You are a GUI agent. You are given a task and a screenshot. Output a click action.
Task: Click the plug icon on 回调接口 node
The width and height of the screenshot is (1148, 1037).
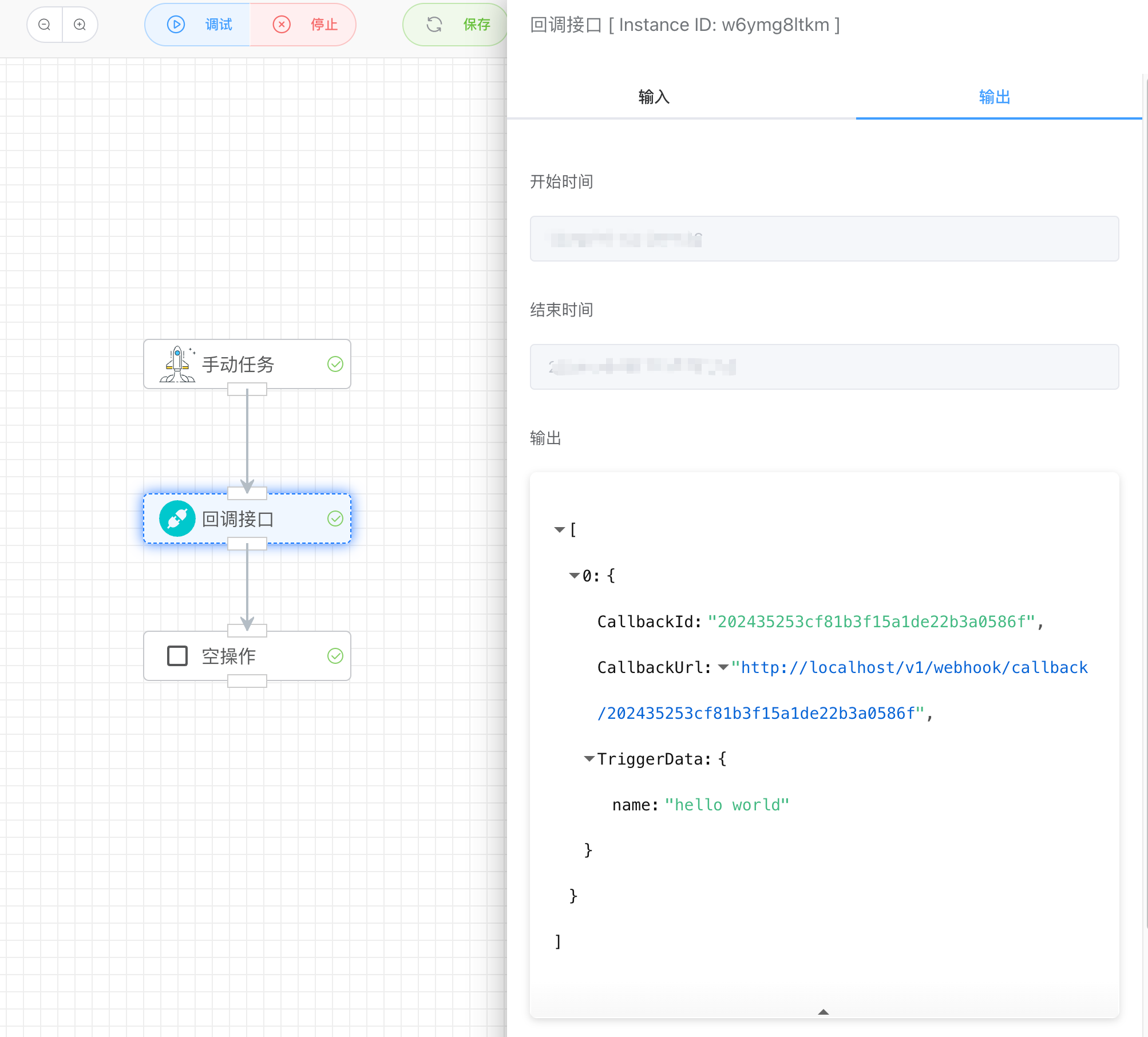click(177, 518)
